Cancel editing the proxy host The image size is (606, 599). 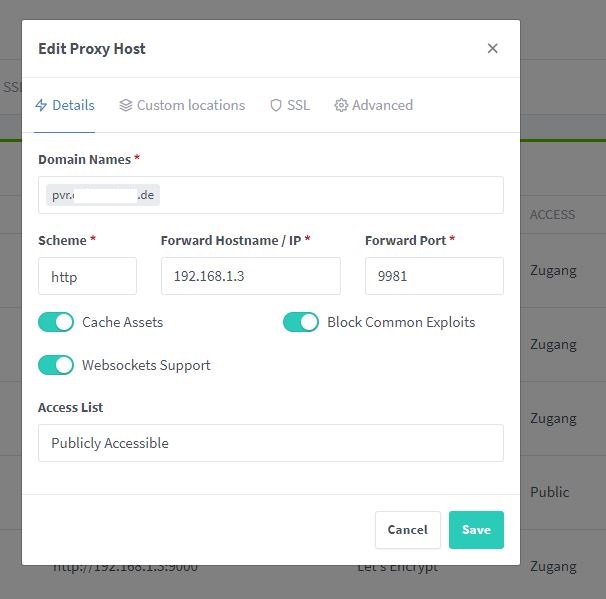(408, 530)
